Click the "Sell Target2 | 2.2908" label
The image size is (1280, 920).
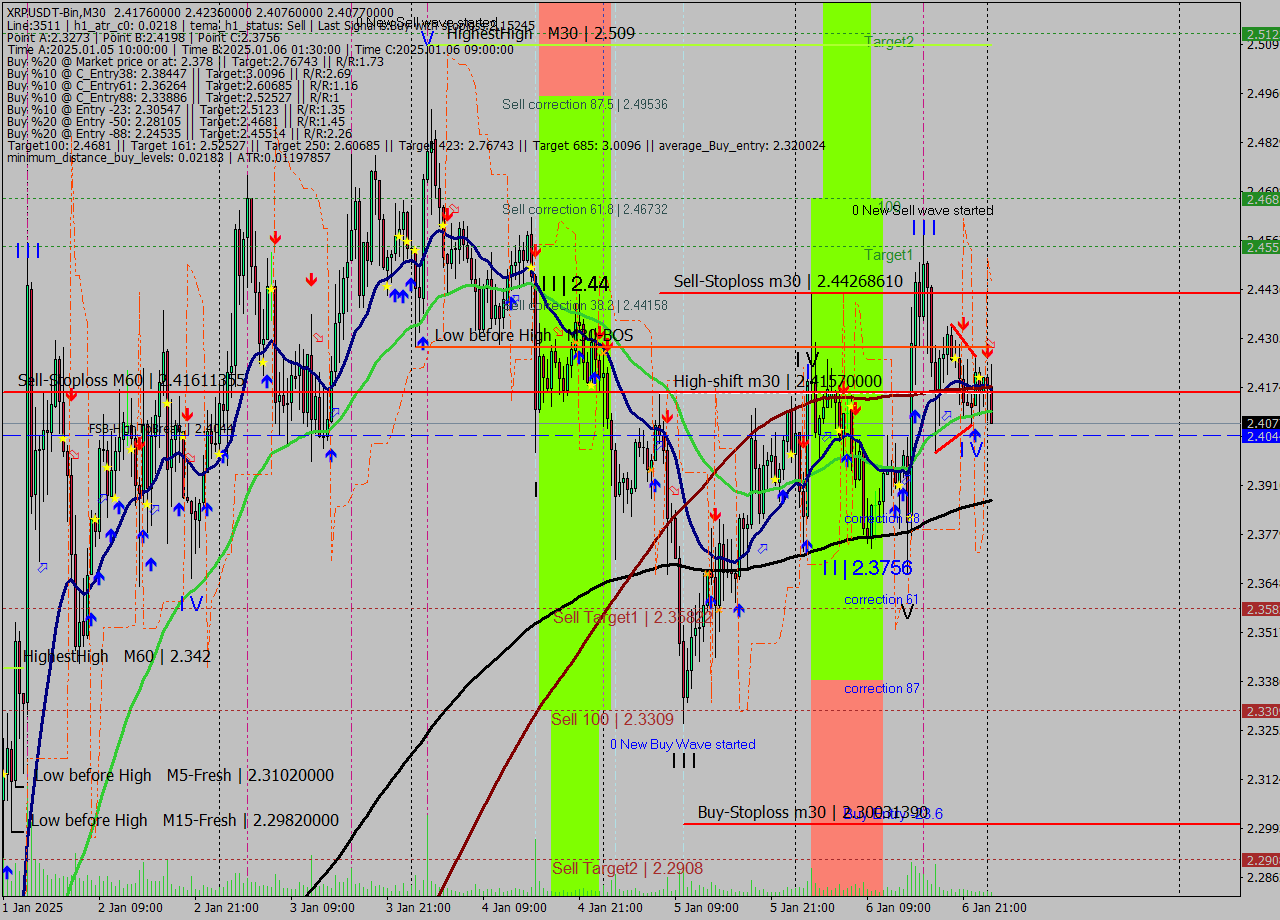click(627, 868)
